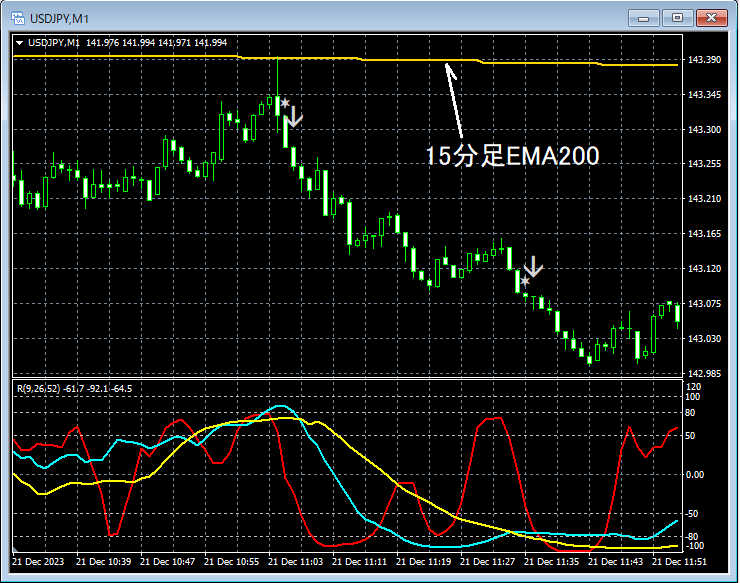740x583 pixels.
Task: Click the 21 Dec 10:39 time label
Action: (104, 562)
